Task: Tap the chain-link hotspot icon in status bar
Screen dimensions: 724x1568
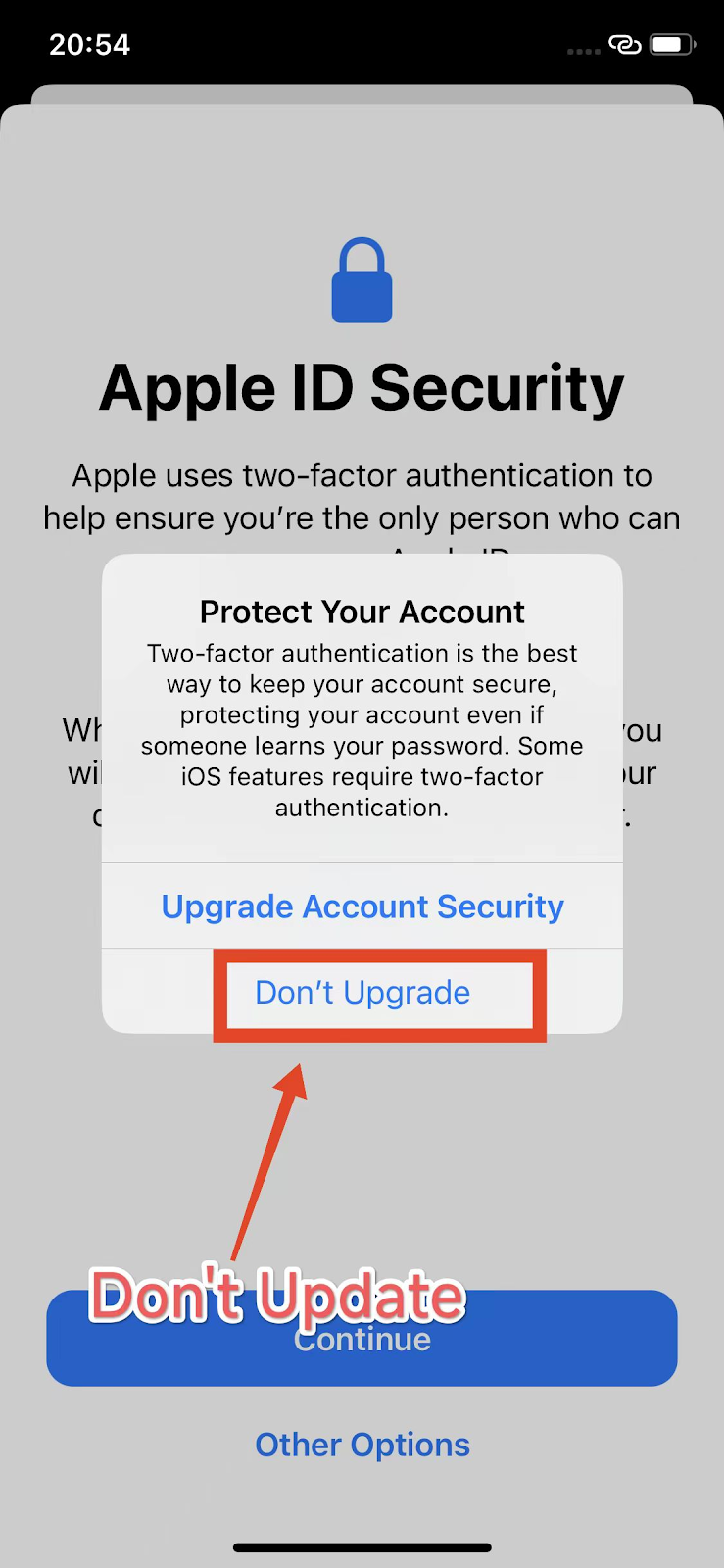Action: point(624,44)
